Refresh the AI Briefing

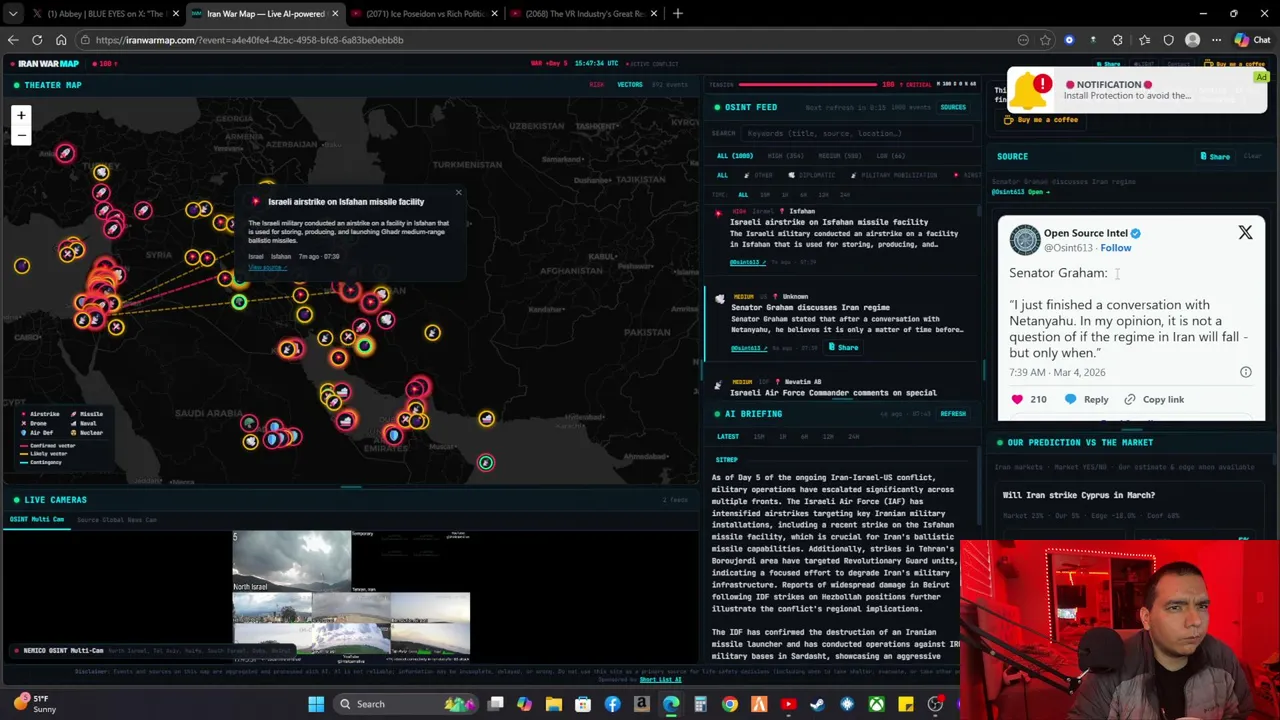tap(953, 414)
